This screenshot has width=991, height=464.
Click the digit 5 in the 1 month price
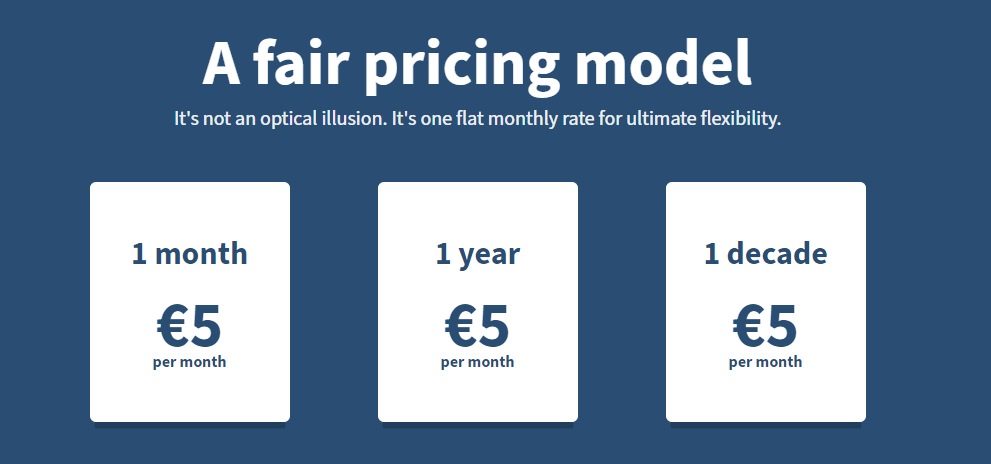pyautogui.click(x=206, y=324)
